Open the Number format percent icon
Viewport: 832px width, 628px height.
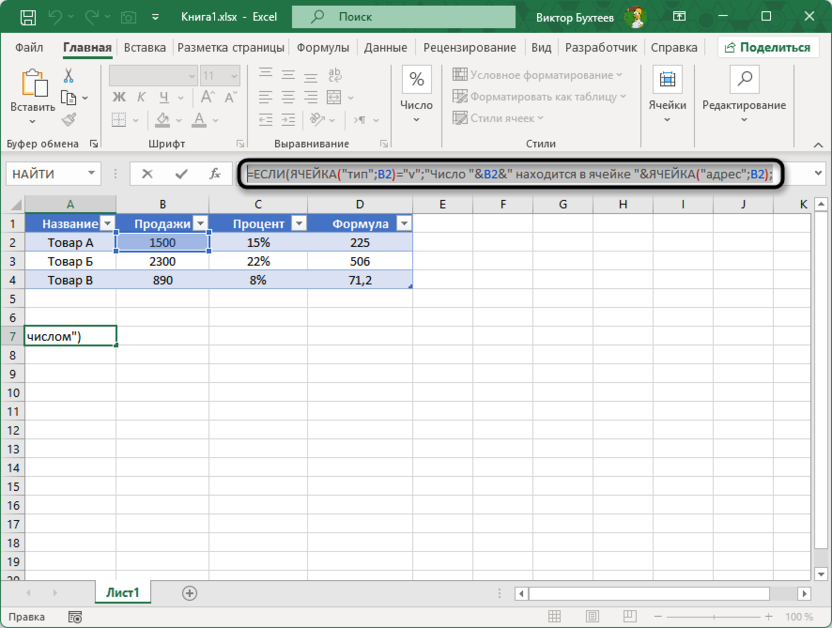point(416,81)
